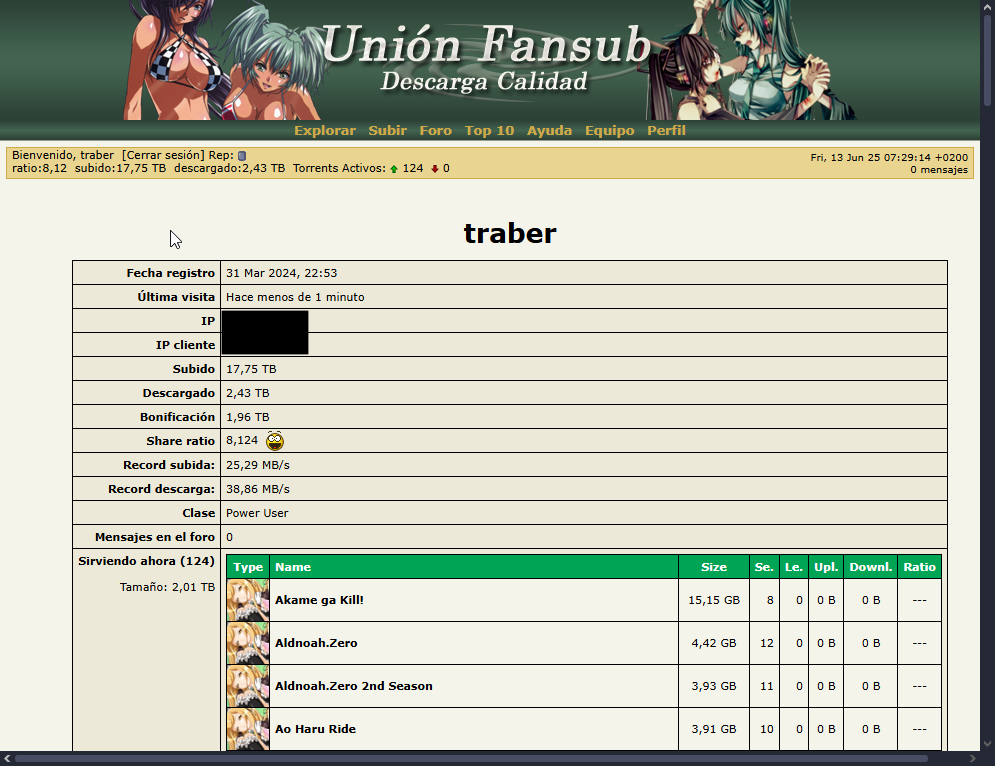The image size is (995, 766).
Task: Click the 3,91 GB size cell
Action: [714, 729]
